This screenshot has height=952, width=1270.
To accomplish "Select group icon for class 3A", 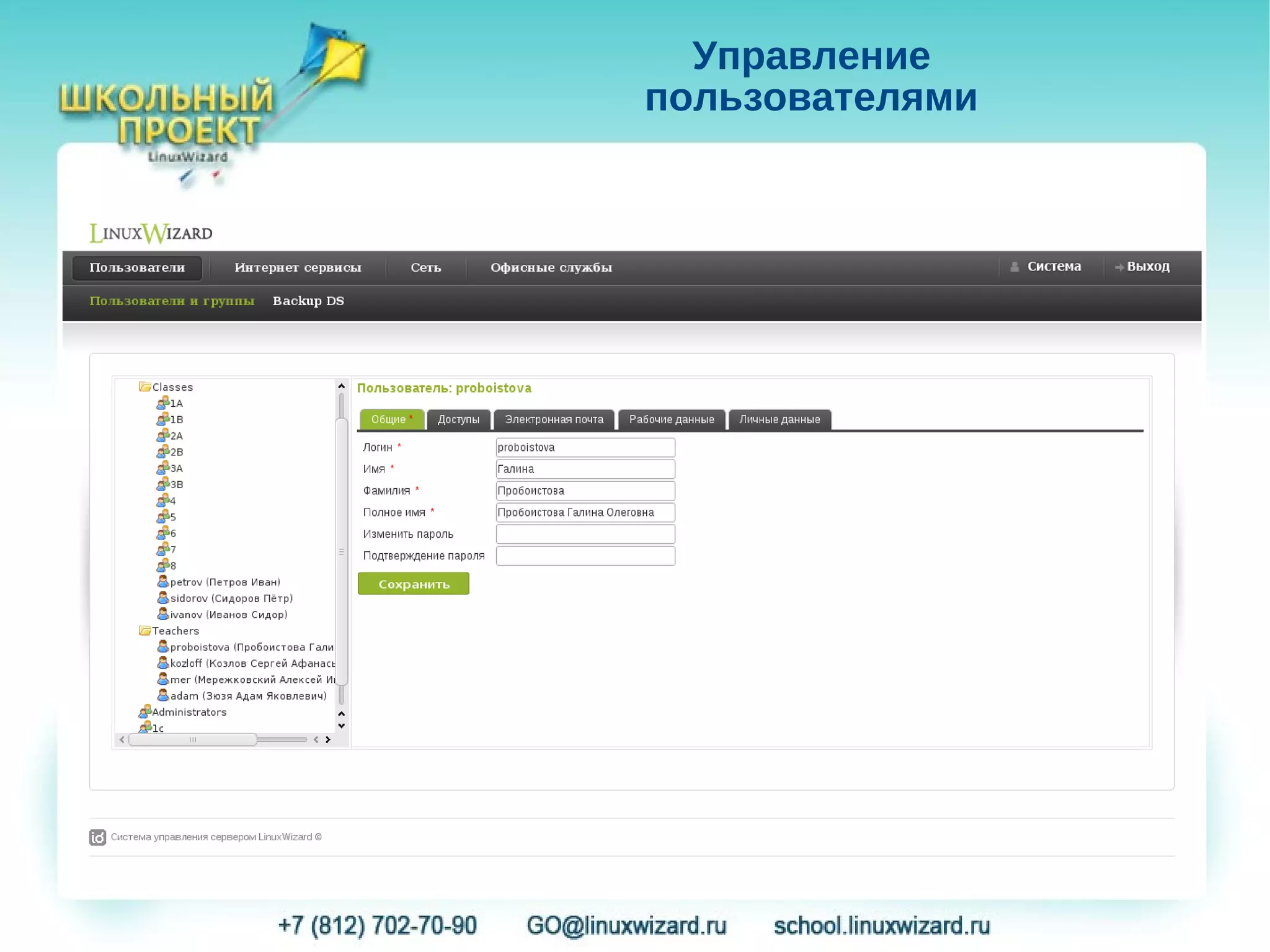I will click(x=163, y=468).
